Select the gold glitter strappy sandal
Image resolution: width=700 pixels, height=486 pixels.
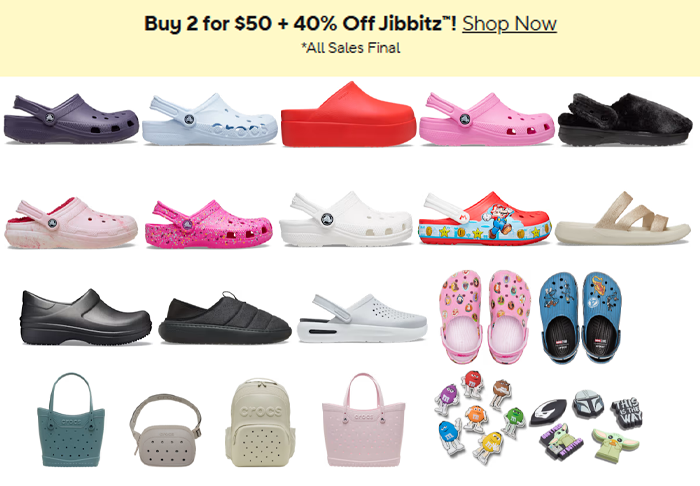623,218
